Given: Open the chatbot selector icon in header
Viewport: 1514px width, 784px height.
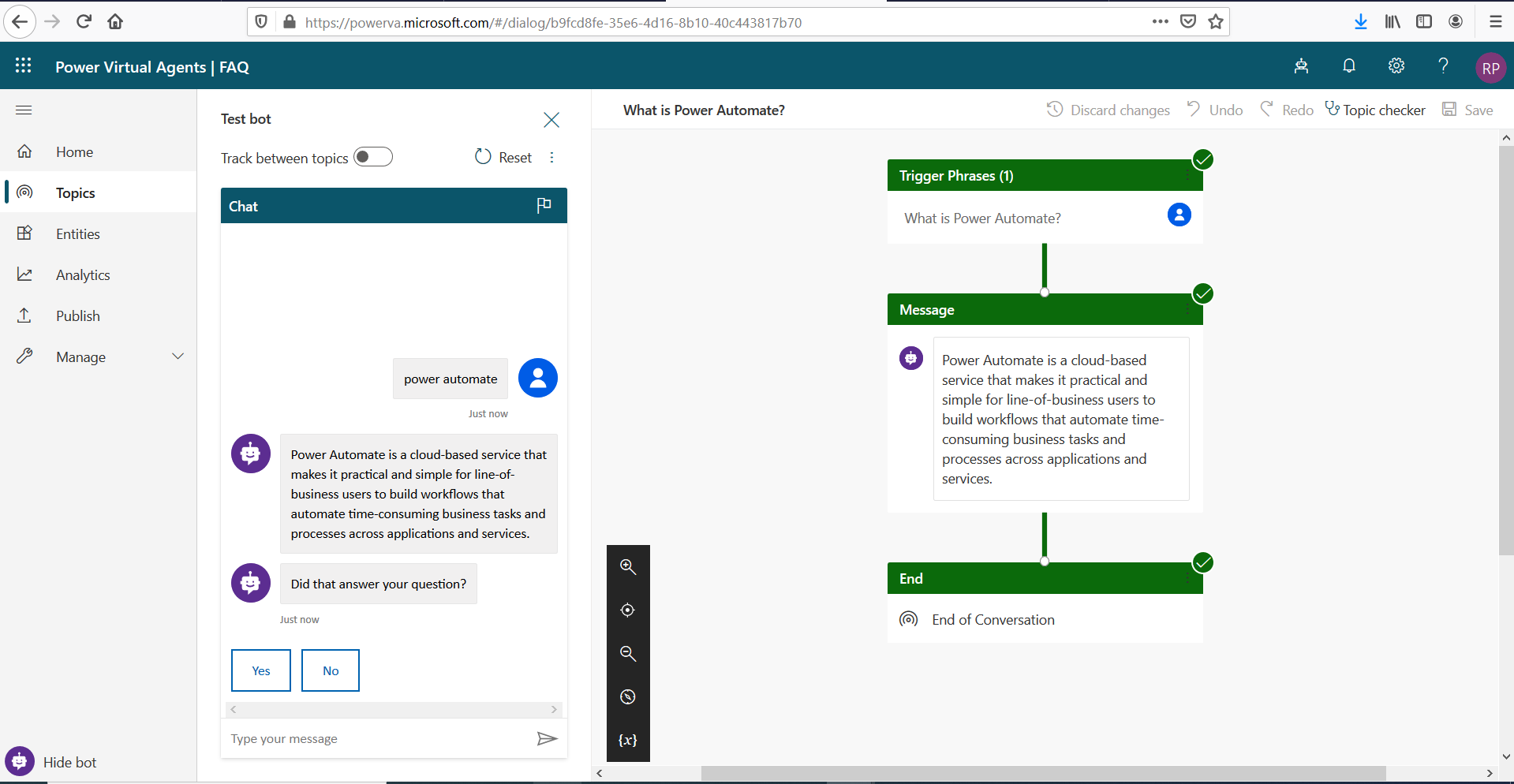Looking at the screenshot, I should pyautogui.click(x=1302, y=66).
